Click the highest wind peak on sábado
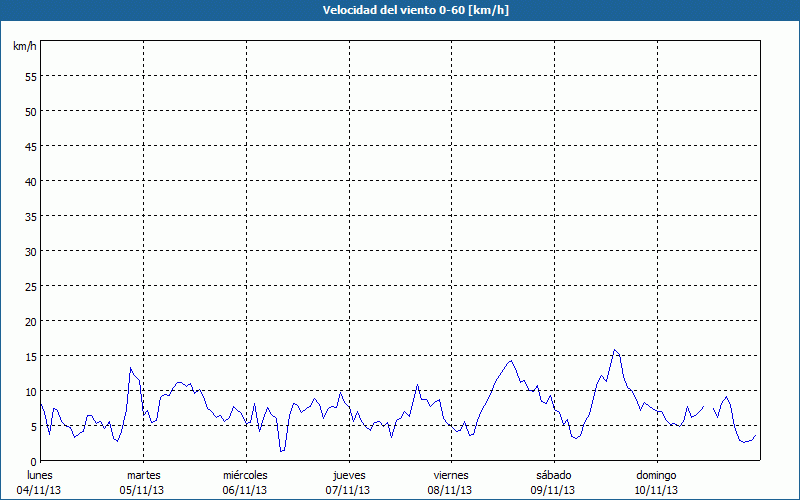The height and width of the screenshot is (500, 800). click(615, 350)
